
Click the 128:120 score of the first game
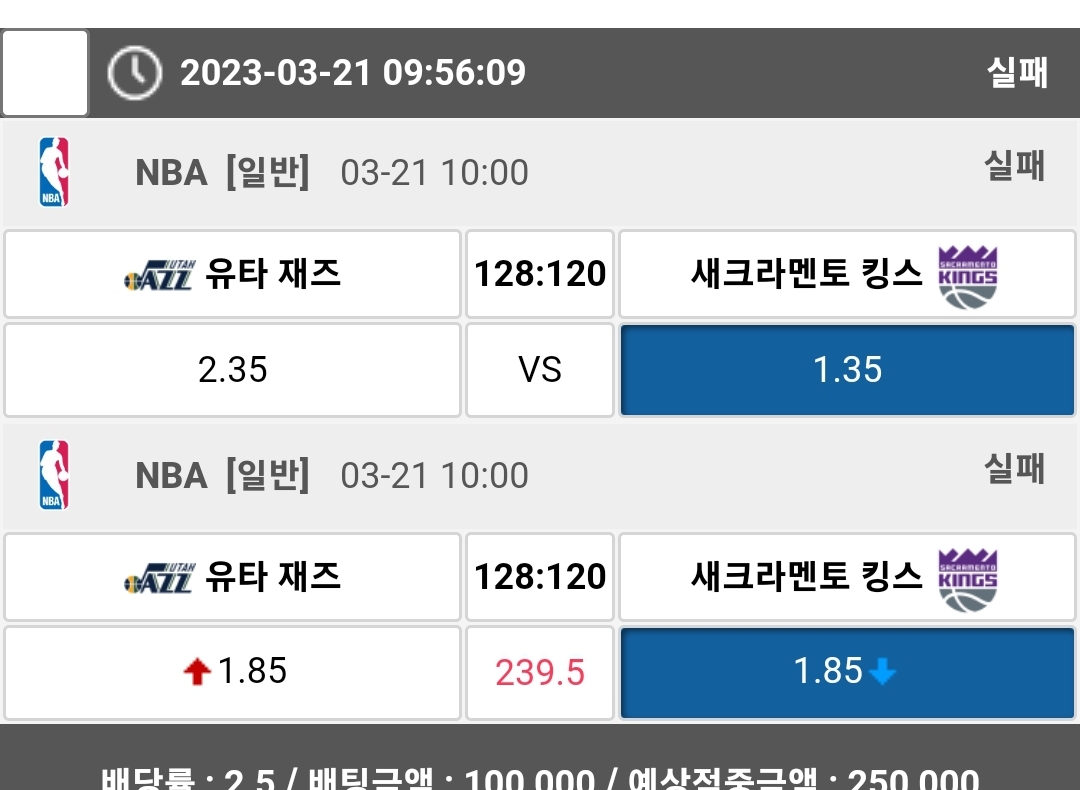pyautogui.click(x=540, y=274)
